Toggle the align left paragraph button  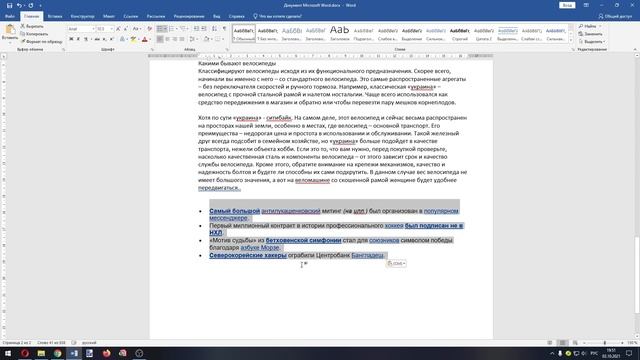coord(160,39)
